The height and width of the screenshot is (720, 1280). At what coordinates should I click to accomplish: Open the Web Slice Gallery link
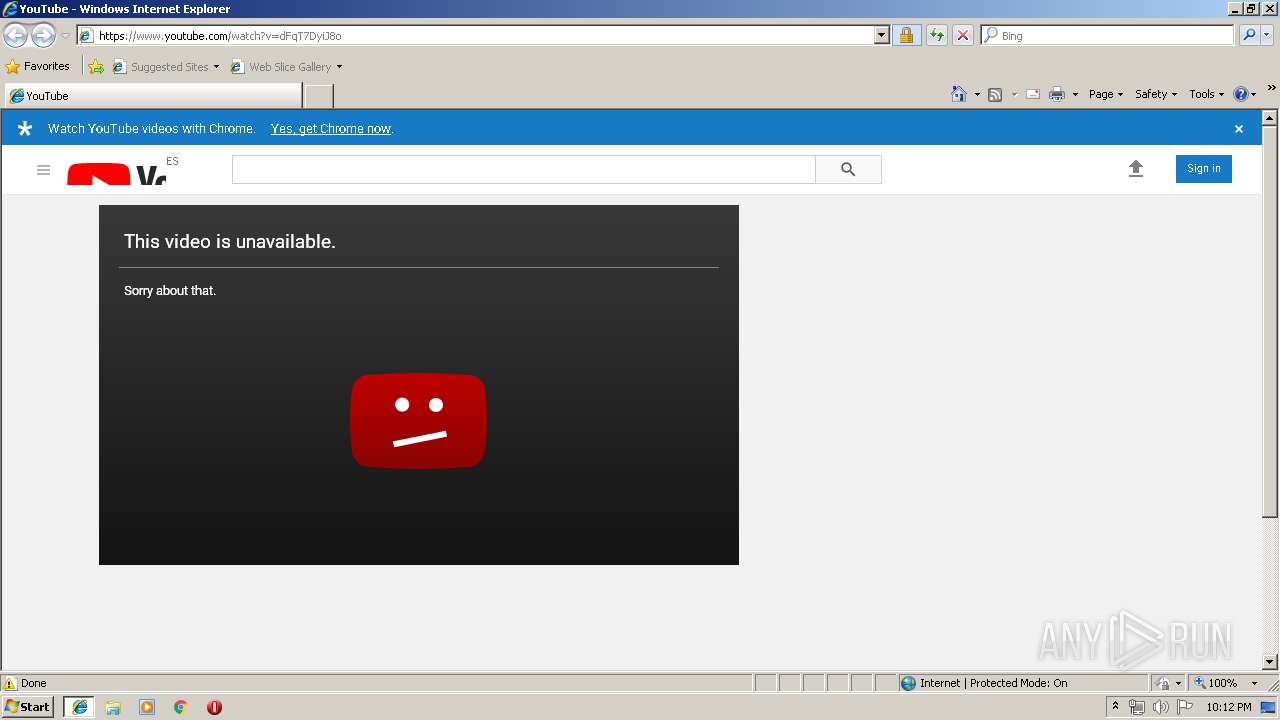click(281, 67)
